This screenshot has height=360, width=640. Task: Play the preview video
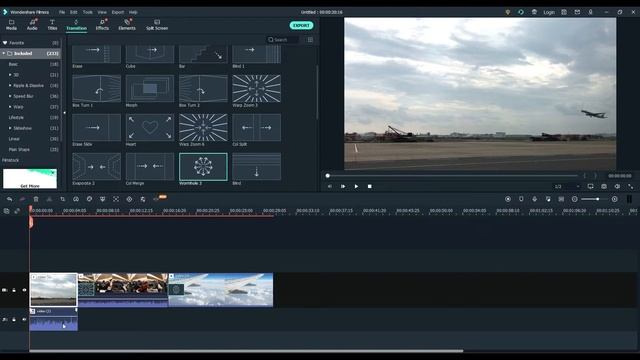tap(356, 187)
